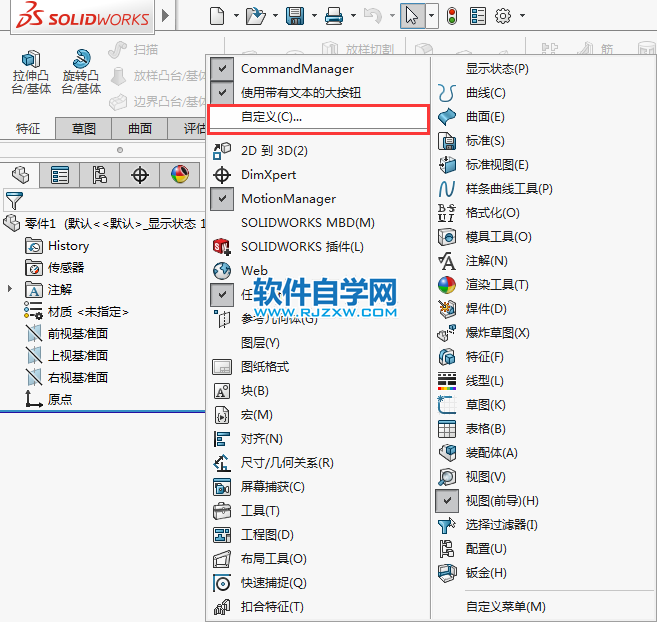Toggle the CommandManager checkbox

pyautogui.click(x=222, y=68)
